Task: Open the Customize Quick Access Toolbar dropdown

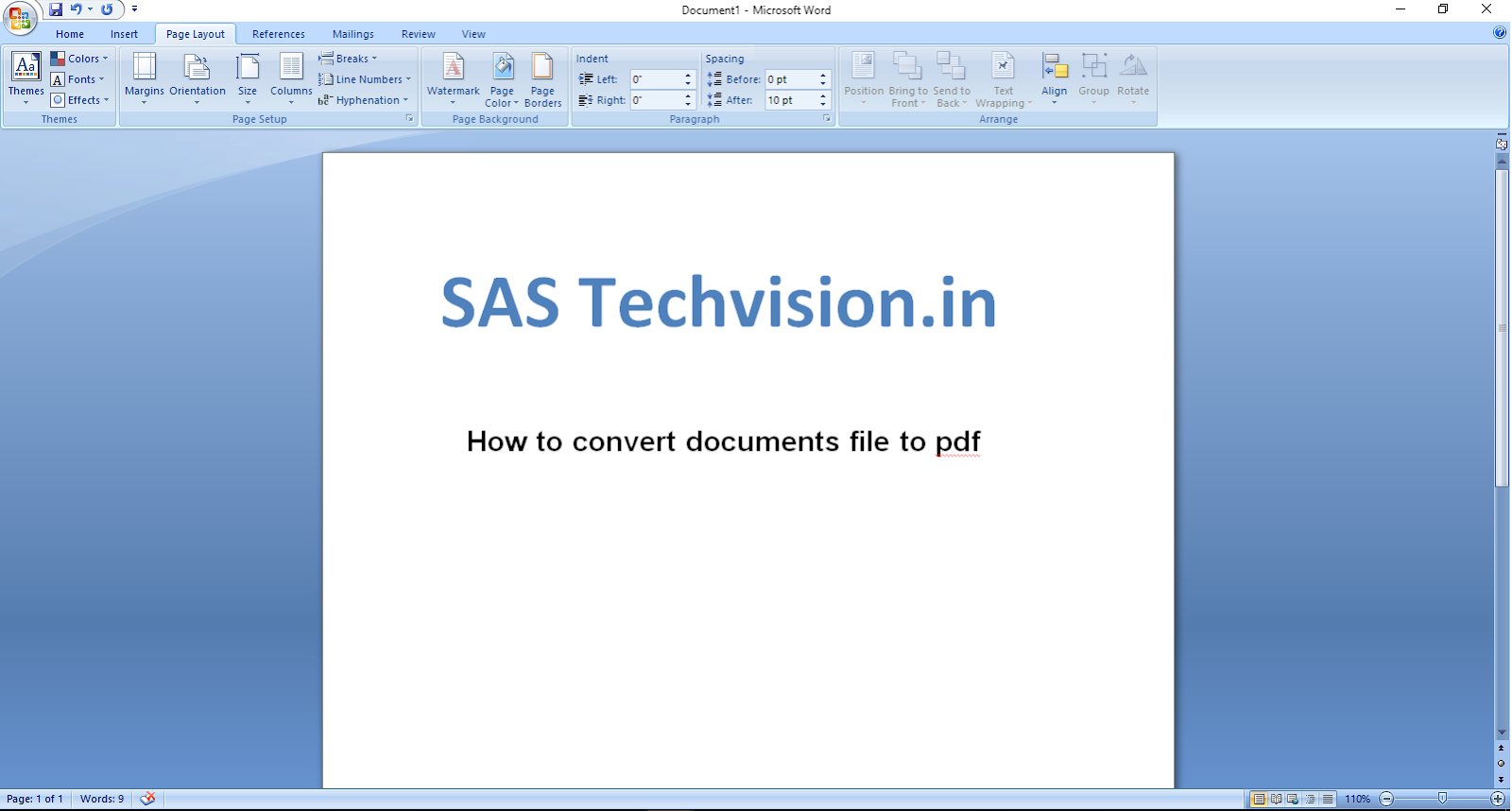Action: pos(134,9)
